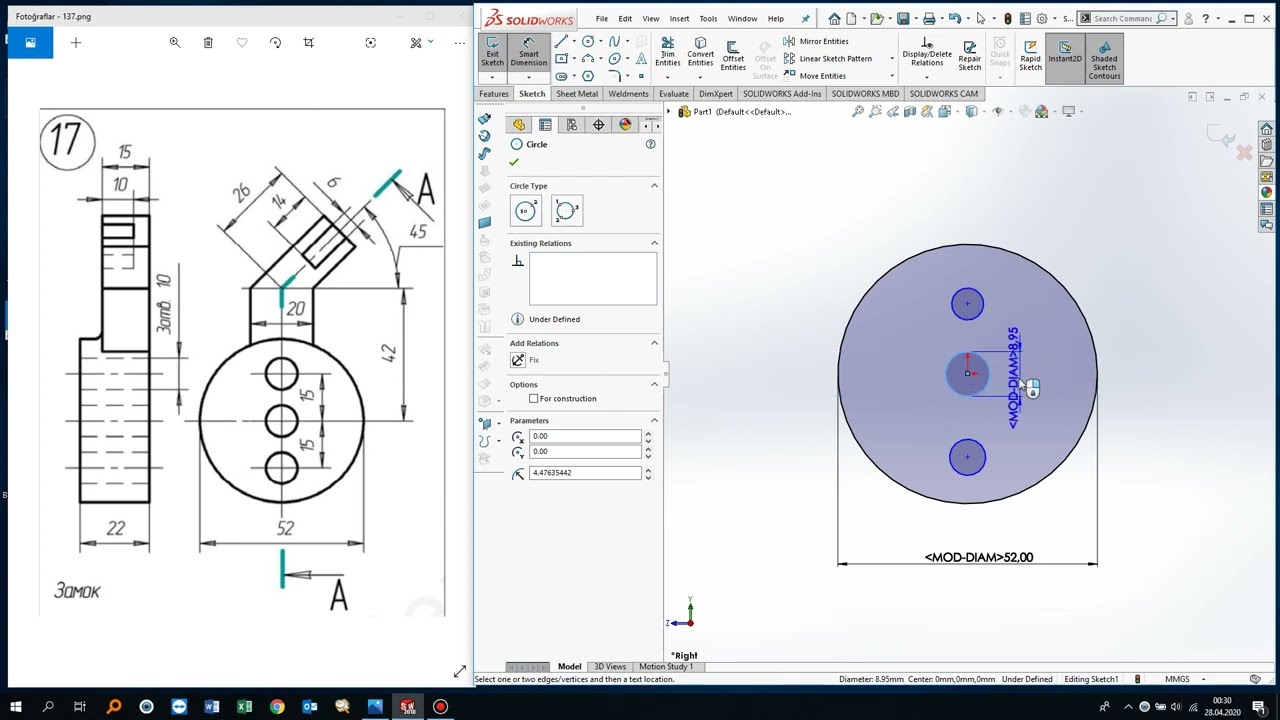
Task: Open SolidWorks Options gear icon
Action: click(x=1042, y=18)
